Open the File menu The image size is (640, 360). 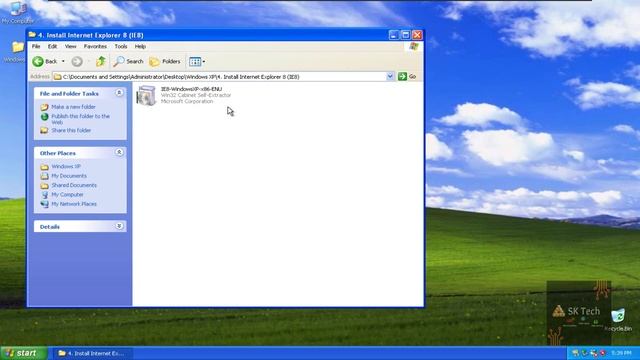point(36,47)
